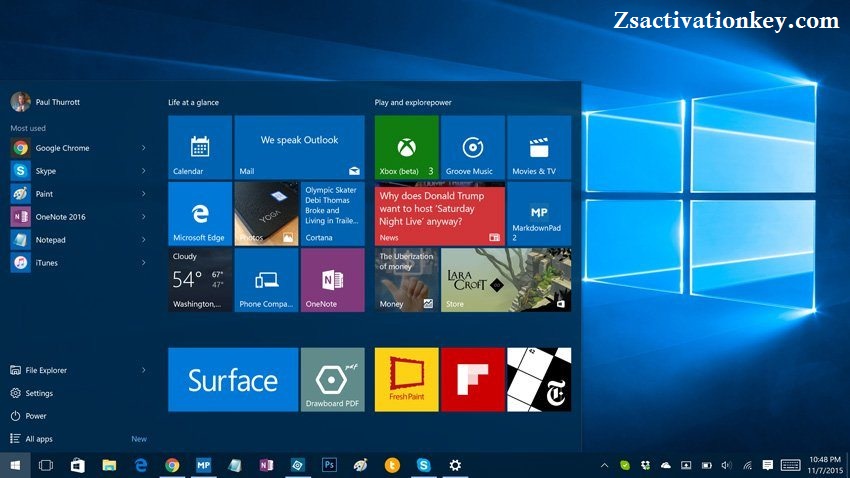Switch to Chrome on the taskbar
Image resolution: width=850 pixels, height=478 pixels.
click(x=172, y=465)
